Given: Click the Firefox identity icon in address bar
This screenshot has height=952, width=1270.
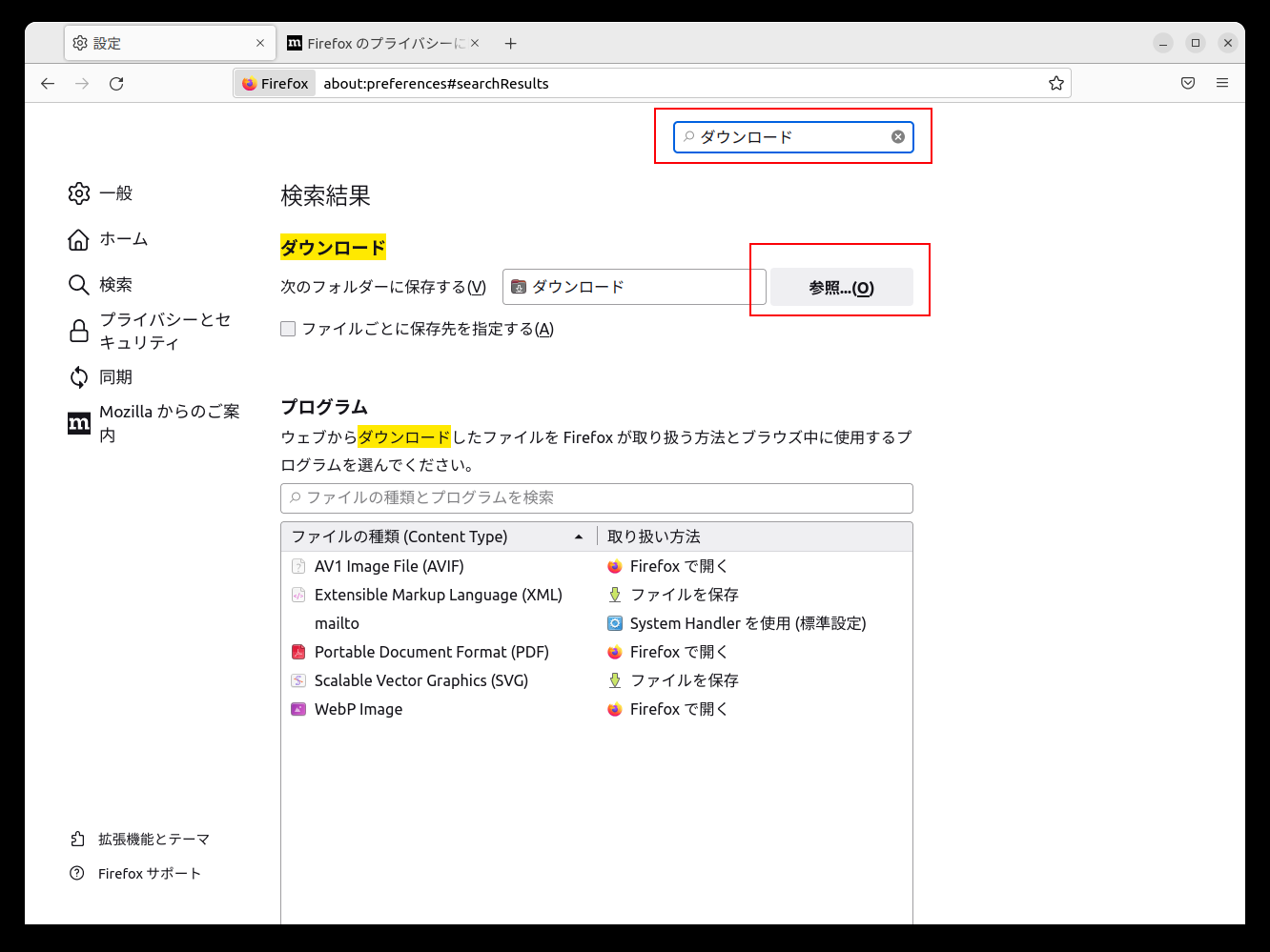Looking at the screenshot, I should click(x=250, y=84).
